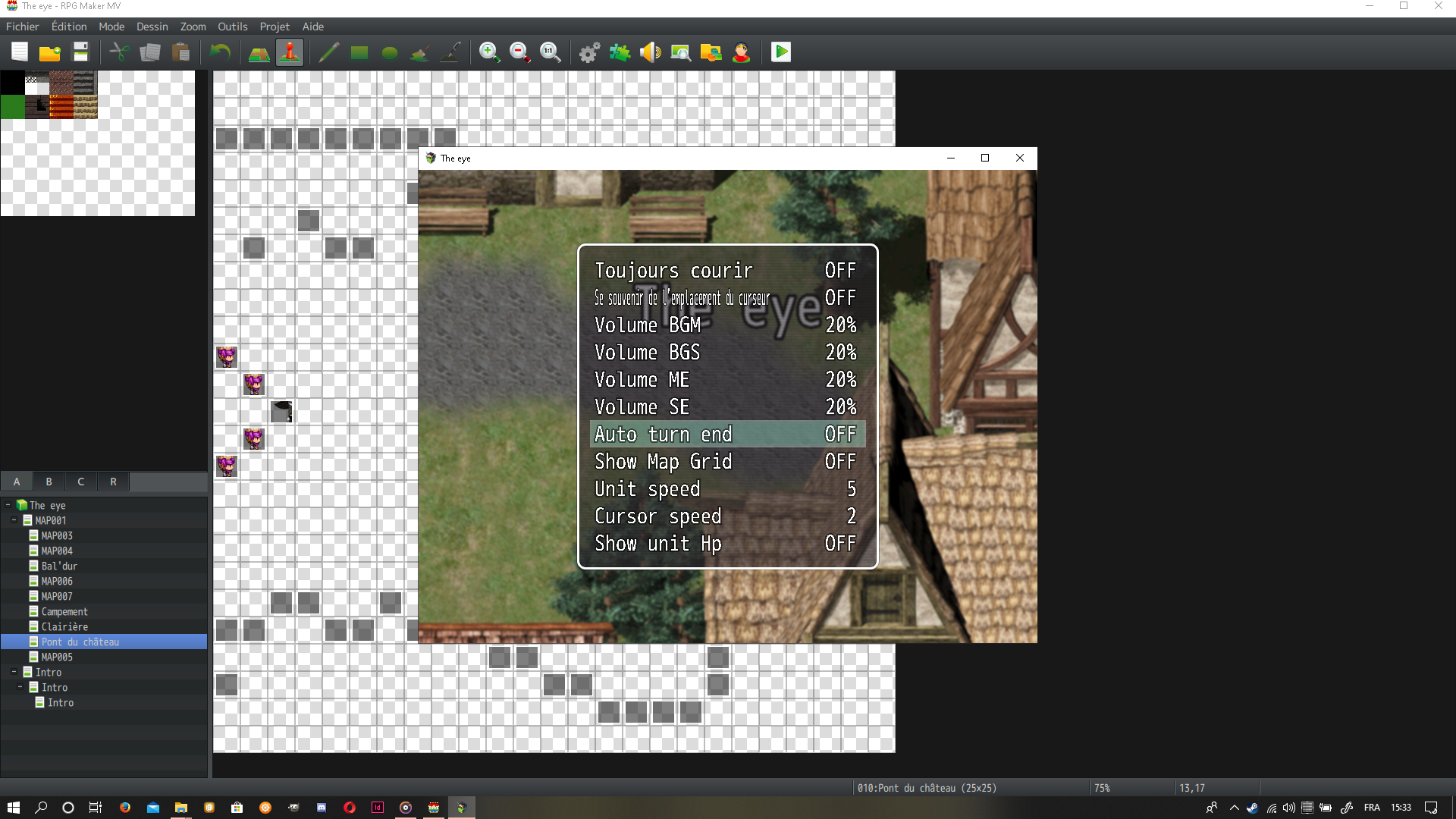Zoom in on the map
The width and height of the screenshot is (1456, 819).
tap(490, 52)
